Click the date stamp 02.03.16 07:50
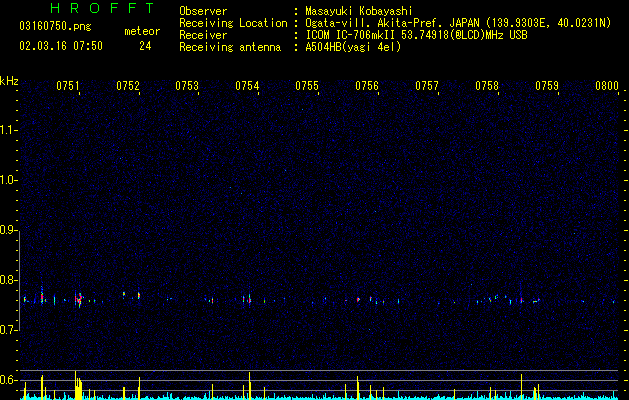629x400 pixels. pyautogui.click(x=61, y=46)
